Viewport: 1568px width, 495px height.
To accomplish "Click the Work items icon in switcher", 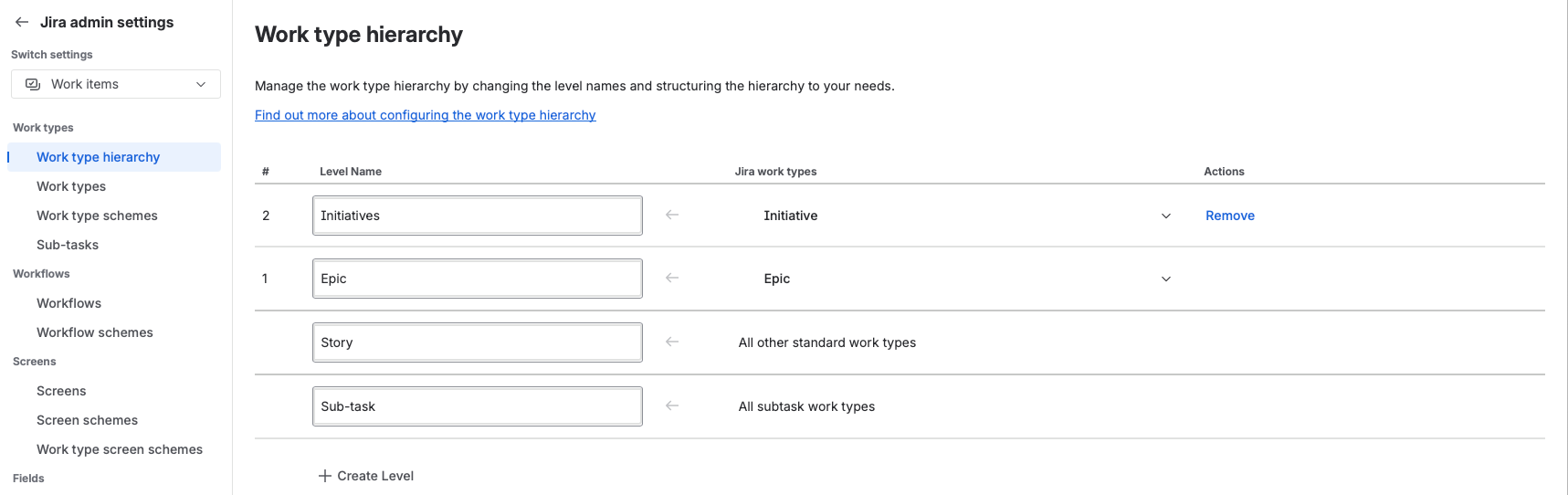I will point(33,84).
